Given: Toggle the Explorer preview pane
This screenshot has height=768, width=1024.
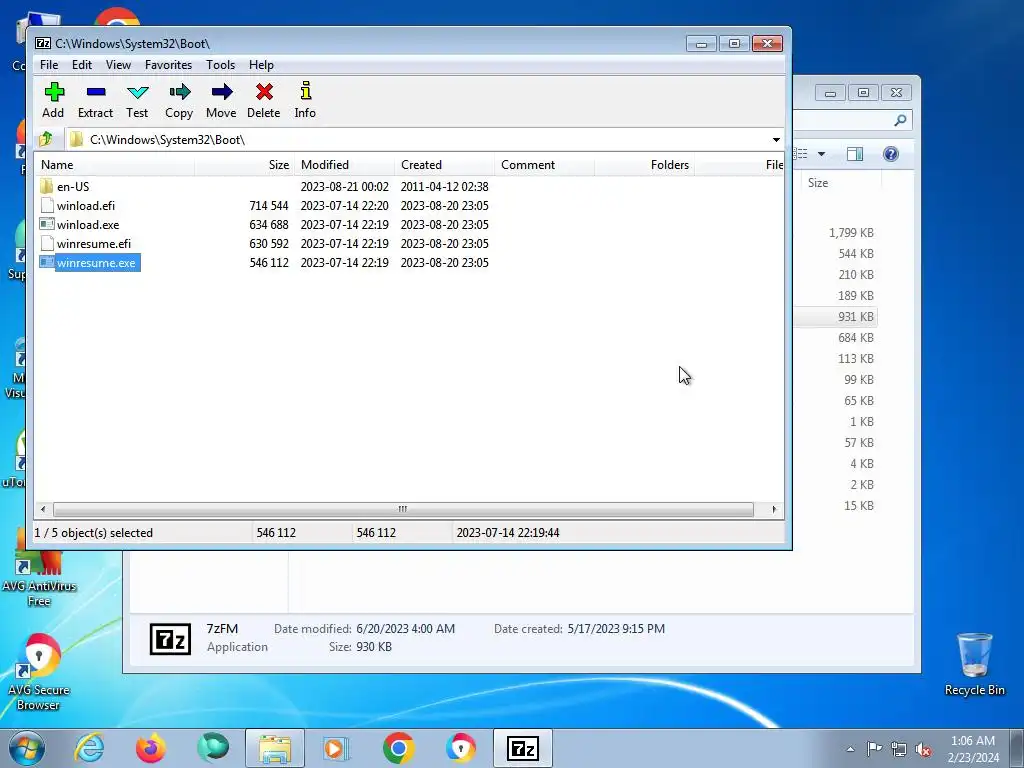Looking at the screenshot, I should [854, 154].
